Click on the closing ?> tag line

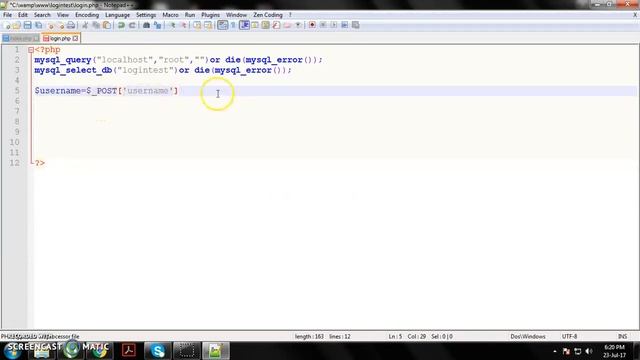(x=40, y=163)
